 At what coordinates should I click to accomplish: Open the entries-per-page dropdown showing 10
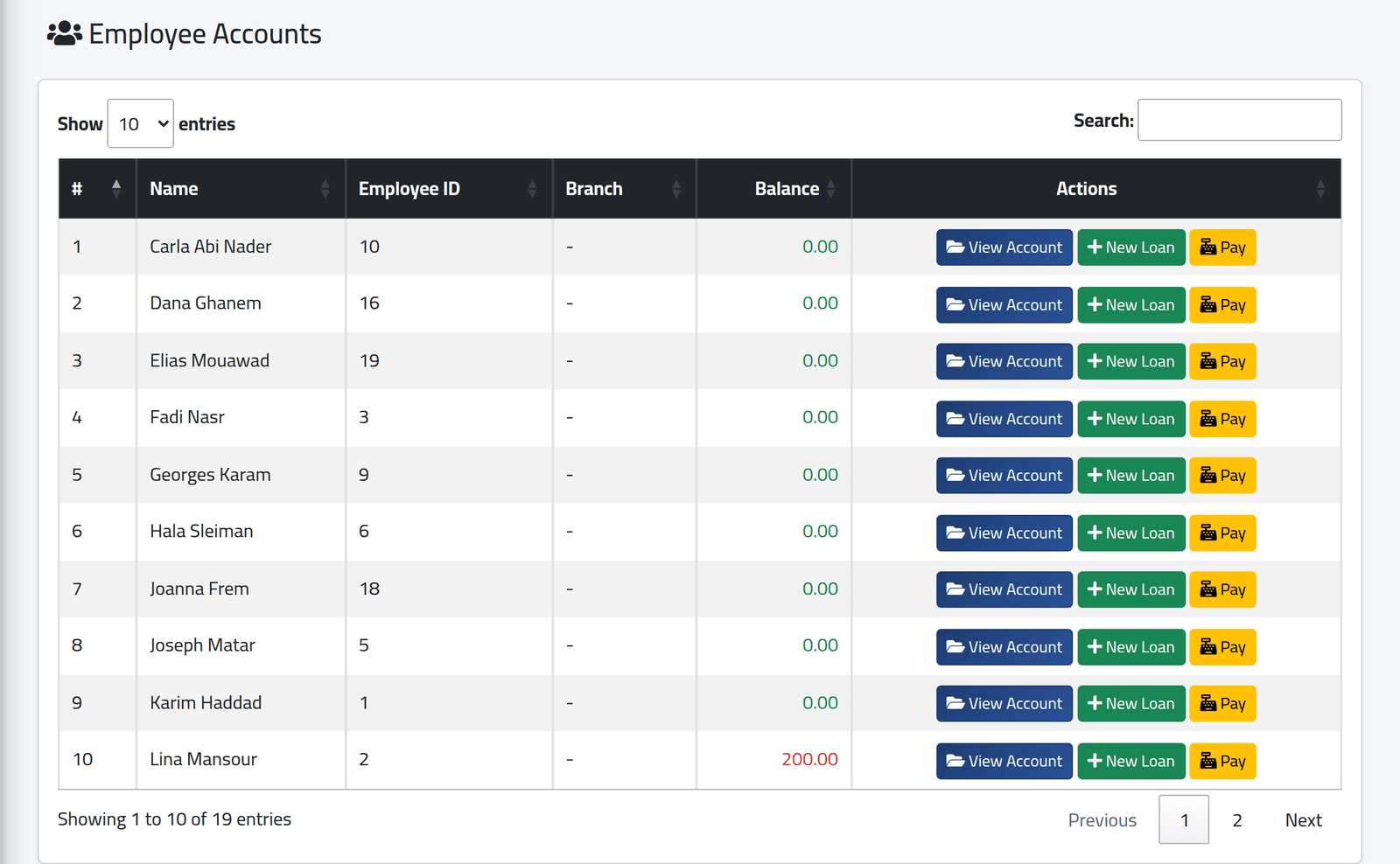tap(140, 123)
